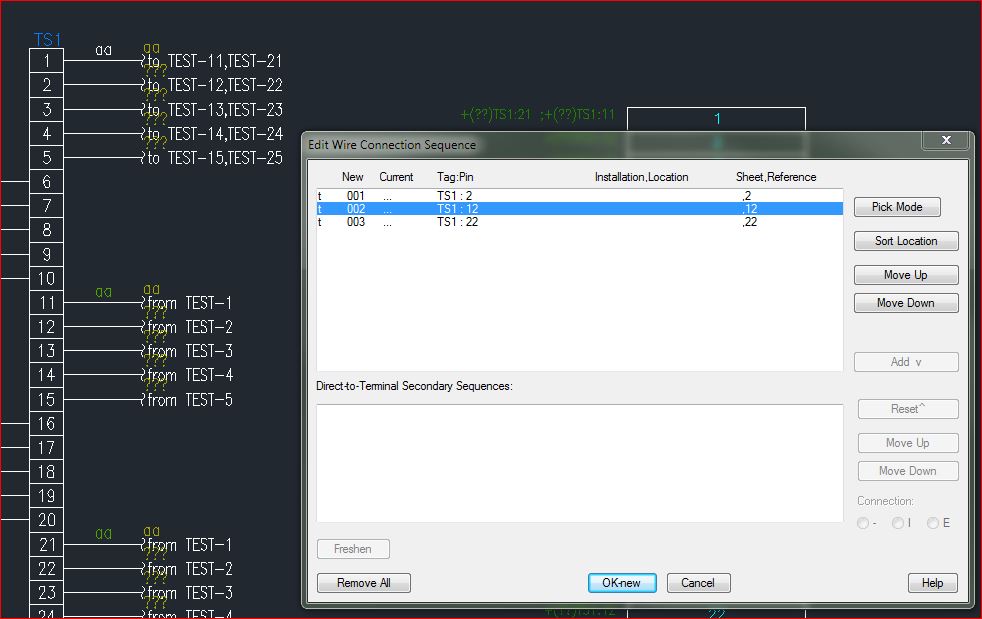Click the Current column header
Viewport: 982px width, 619px height.
point(396,177)
